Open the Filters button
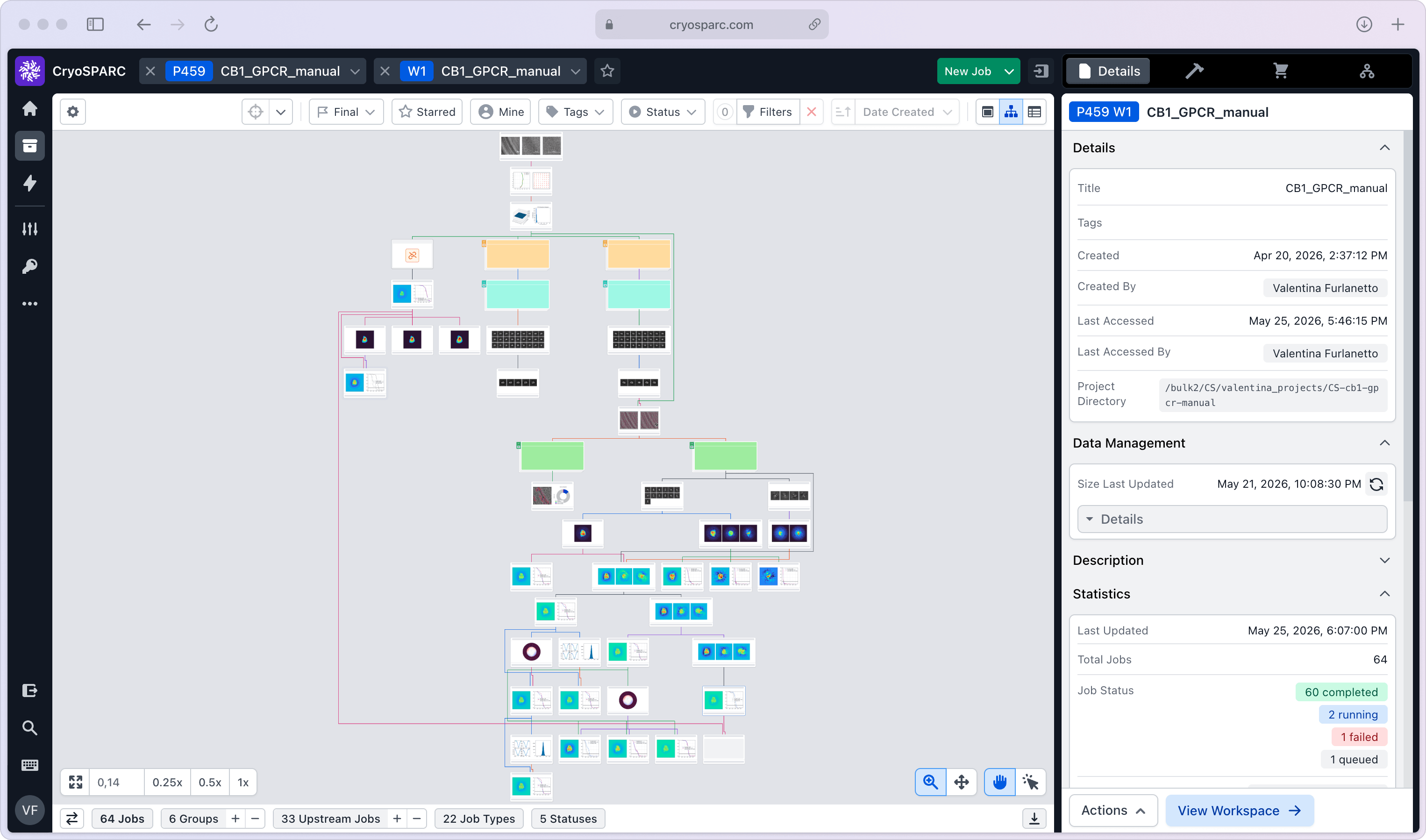 click(x=768, y=112)
